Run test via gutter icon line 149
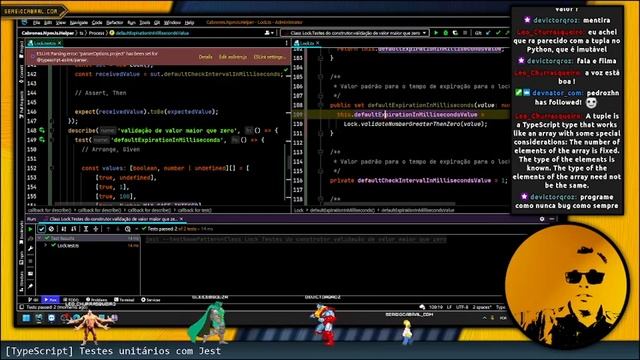This screenshot has height=360, width=640. point(42,140)
